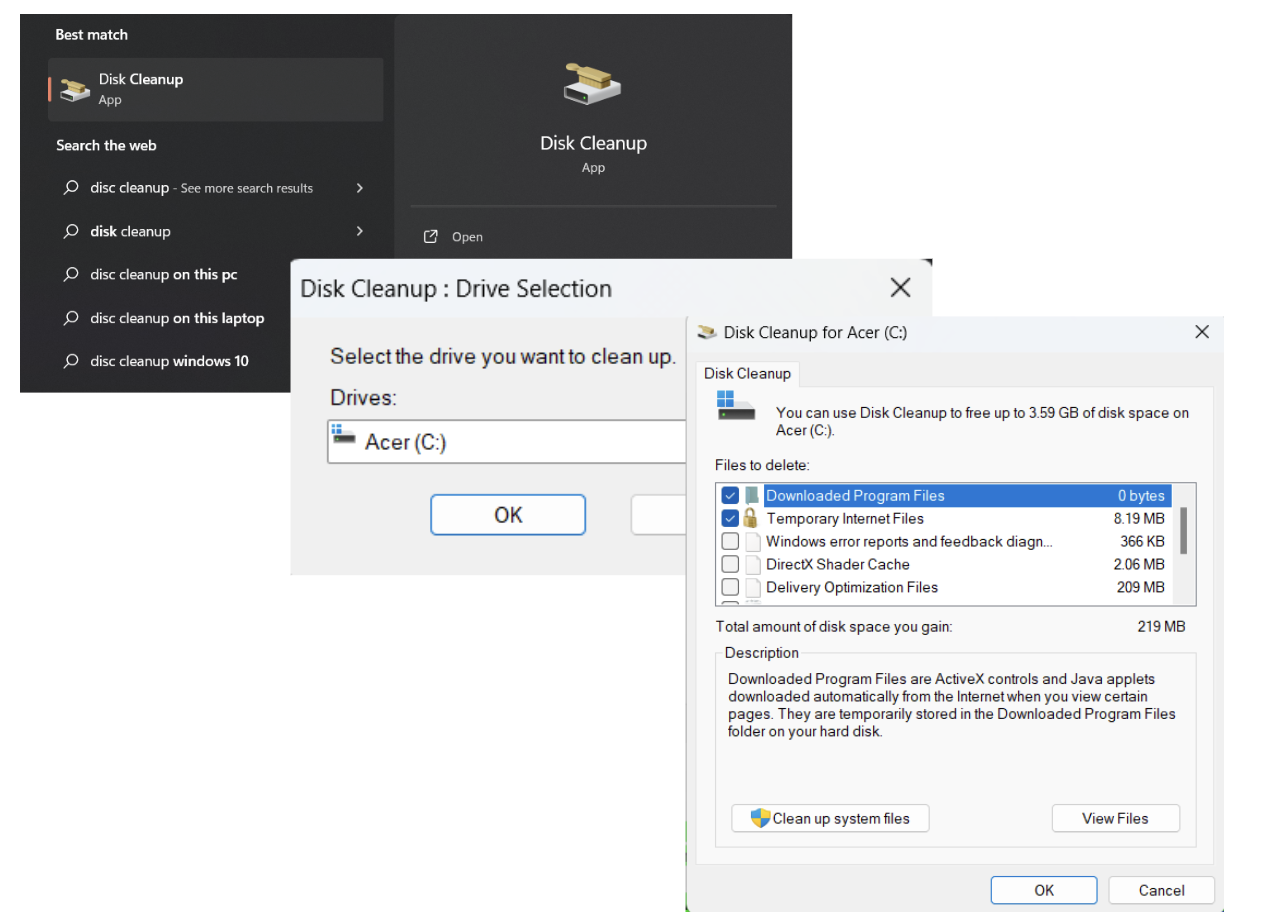Click 'Search the web' heading

(106, 145)
